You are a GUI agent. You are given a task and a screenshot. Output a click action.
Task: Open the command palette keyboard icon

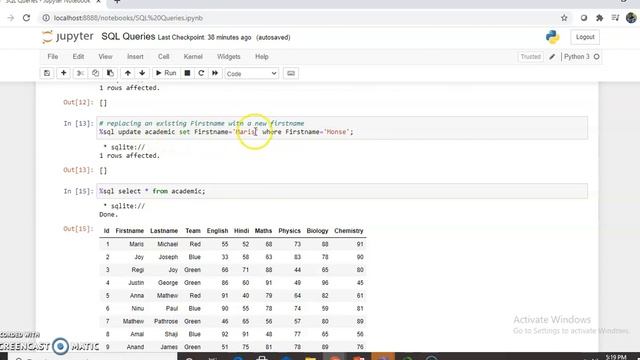[291, 73]
